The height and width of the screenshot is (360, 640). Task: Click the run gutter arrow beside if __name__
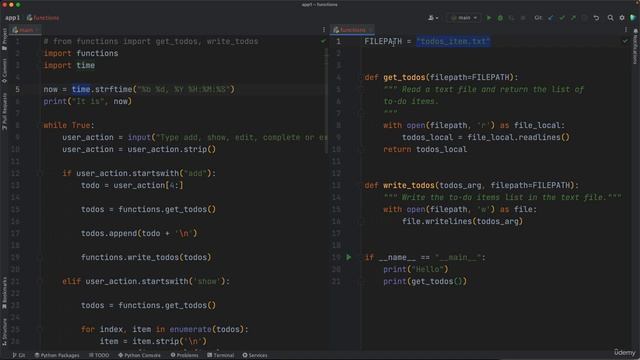coord(349,258)
